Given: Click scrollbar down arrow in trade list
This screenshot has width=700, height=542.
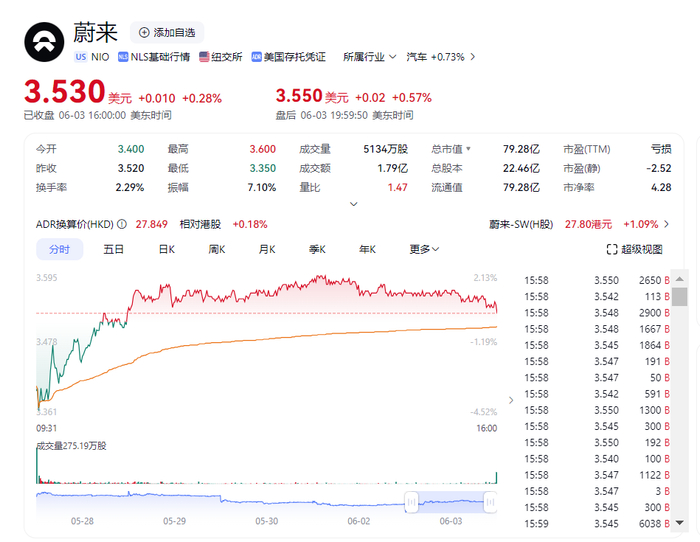Looking at the screenshot, I should pos(679,522).
